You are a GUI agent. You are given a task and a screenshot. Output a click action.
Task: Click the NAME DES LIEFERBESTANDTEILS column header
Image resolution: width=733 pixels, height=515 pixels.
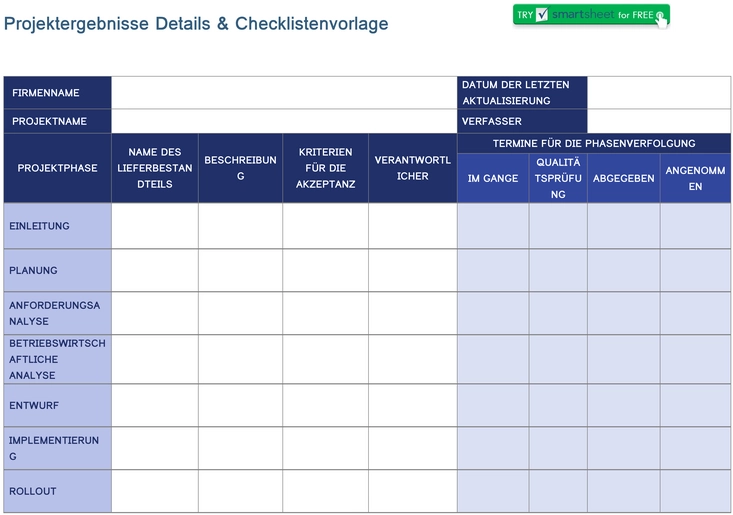point(155,168)
